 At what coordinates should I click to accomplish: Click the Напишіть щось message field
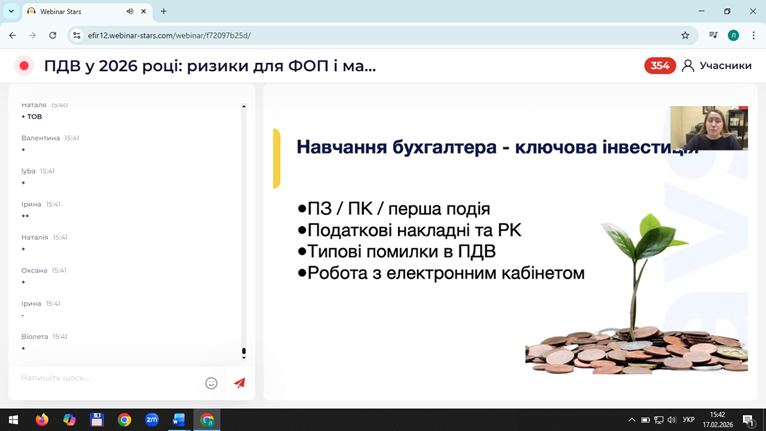tap(105, 378)
